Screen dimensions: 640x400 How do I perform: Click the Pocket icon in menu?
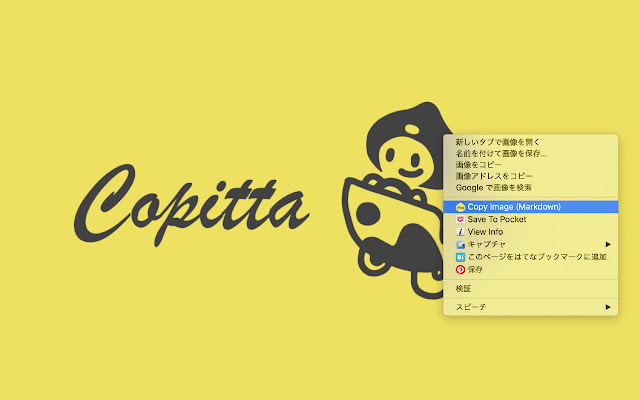[460, 219]
